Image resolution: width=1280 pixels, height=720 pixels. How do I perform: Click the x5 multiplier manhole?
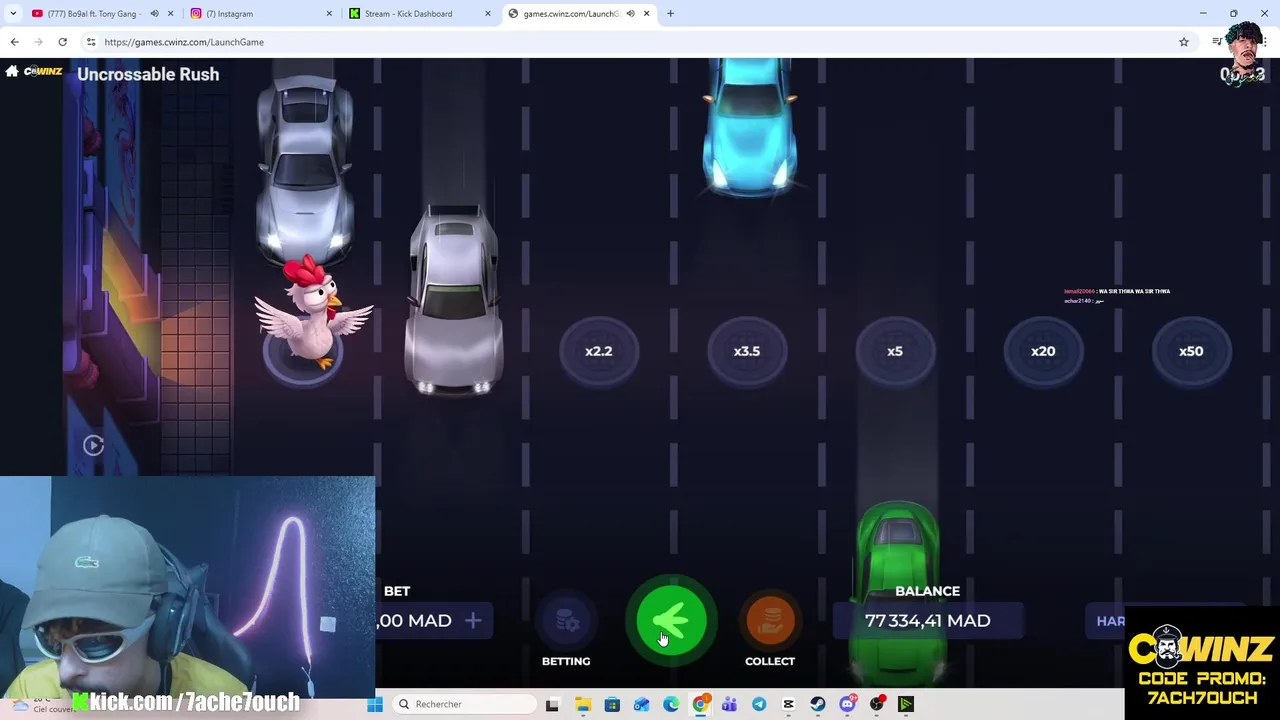(895, 351)
